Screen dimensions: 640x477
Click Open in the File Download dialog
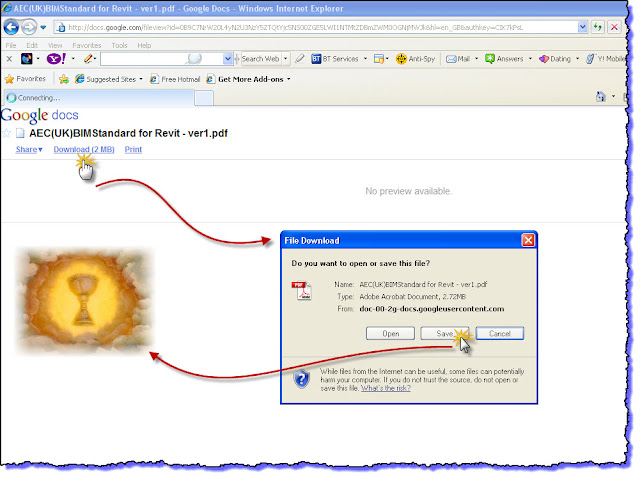(x=390, y=333)
